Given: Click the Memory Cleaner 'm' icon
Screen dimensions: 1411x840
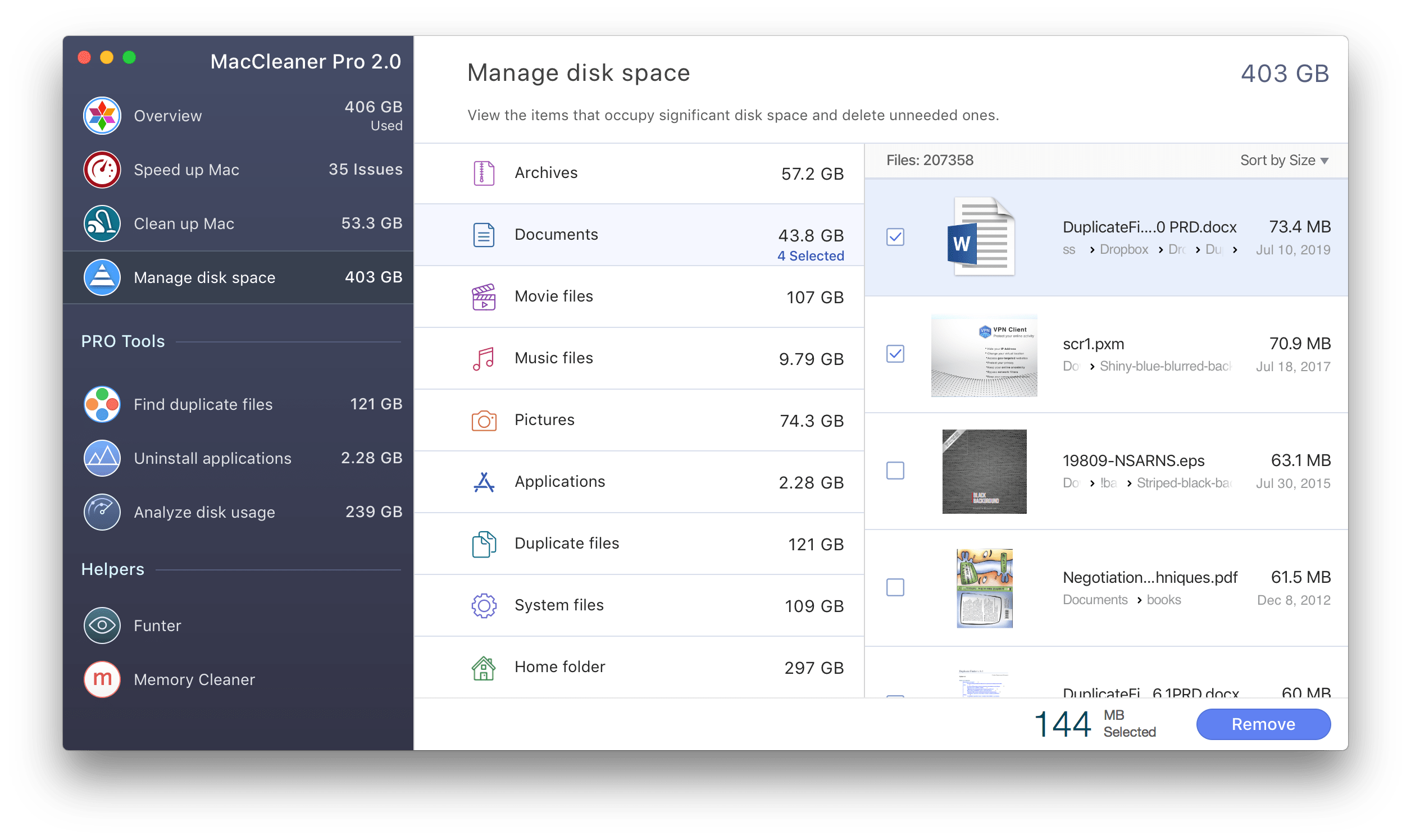Looking at the screenshot, I should [x=102, y=679].
